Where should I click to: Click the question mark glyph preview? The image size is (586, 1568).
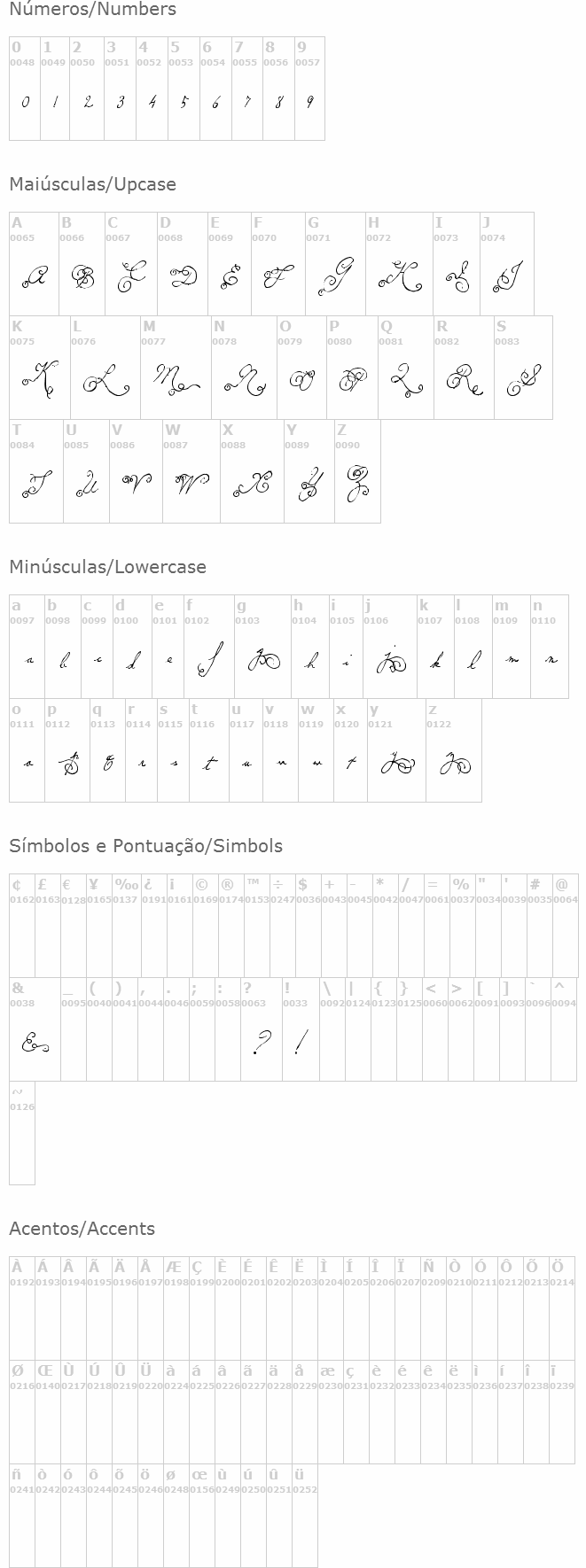click(261, 1044)
